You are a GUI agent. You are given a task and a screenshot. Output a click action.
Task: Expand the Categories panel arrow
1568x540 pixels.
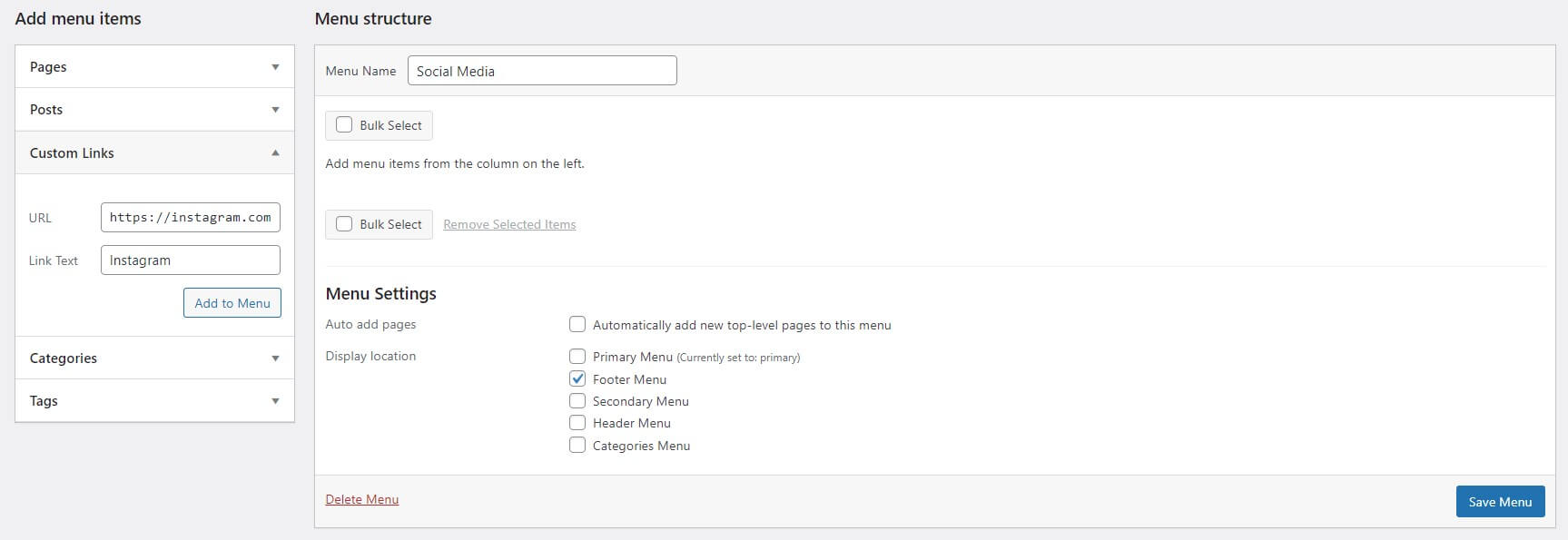click(x=275, y=358)
